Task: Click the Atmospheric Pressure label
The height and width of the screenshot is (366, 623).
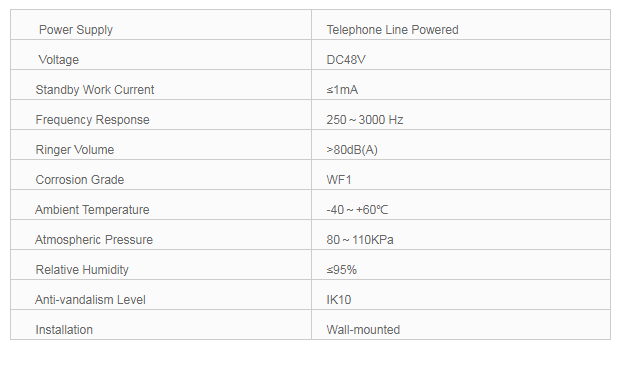Action: 94,240
